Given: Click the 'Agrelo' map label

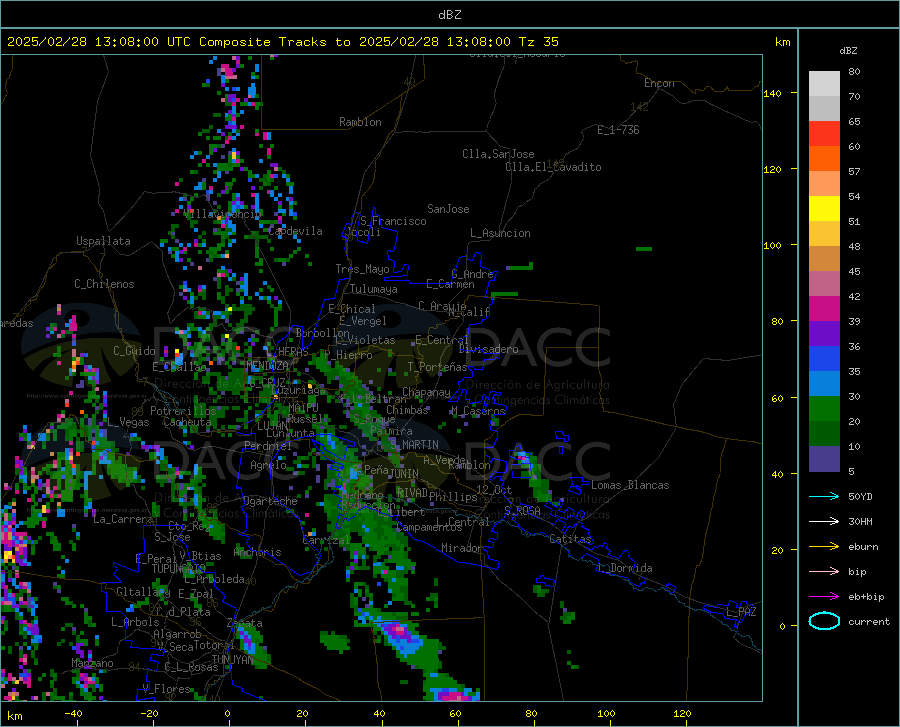Looking at the screenshot, I should pyautogui.click(x=268, y=465).
